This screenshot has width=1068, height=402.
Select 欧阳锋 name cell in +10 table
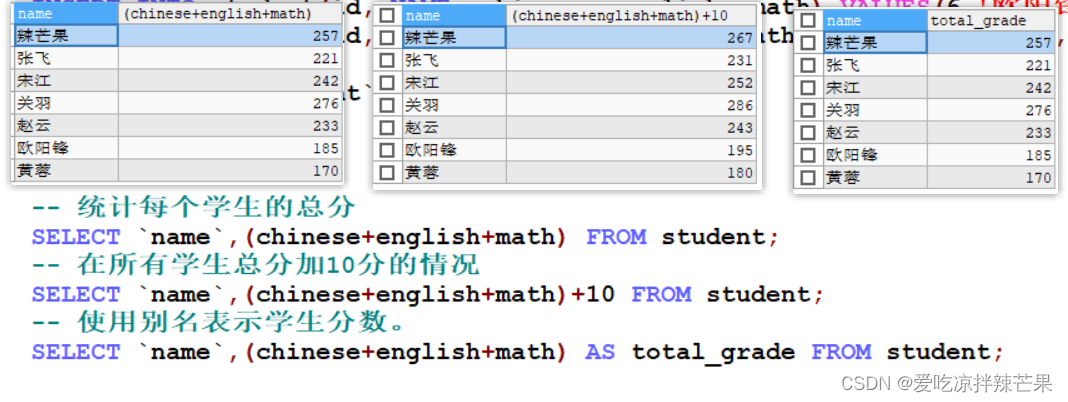point(454,151)
